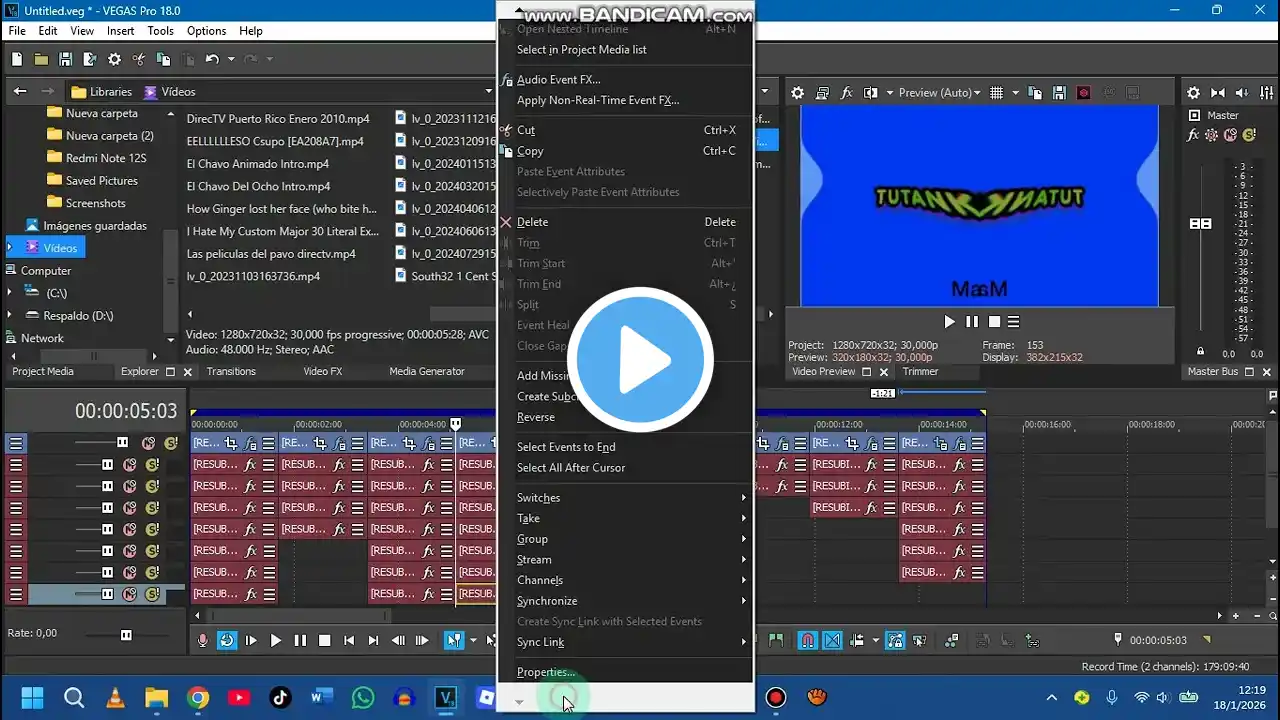The height and width of the screenshot is (720, 1280).
Task: Open Master Bus FX icon
Action: pyautogui.click(x=1193, y=135)
